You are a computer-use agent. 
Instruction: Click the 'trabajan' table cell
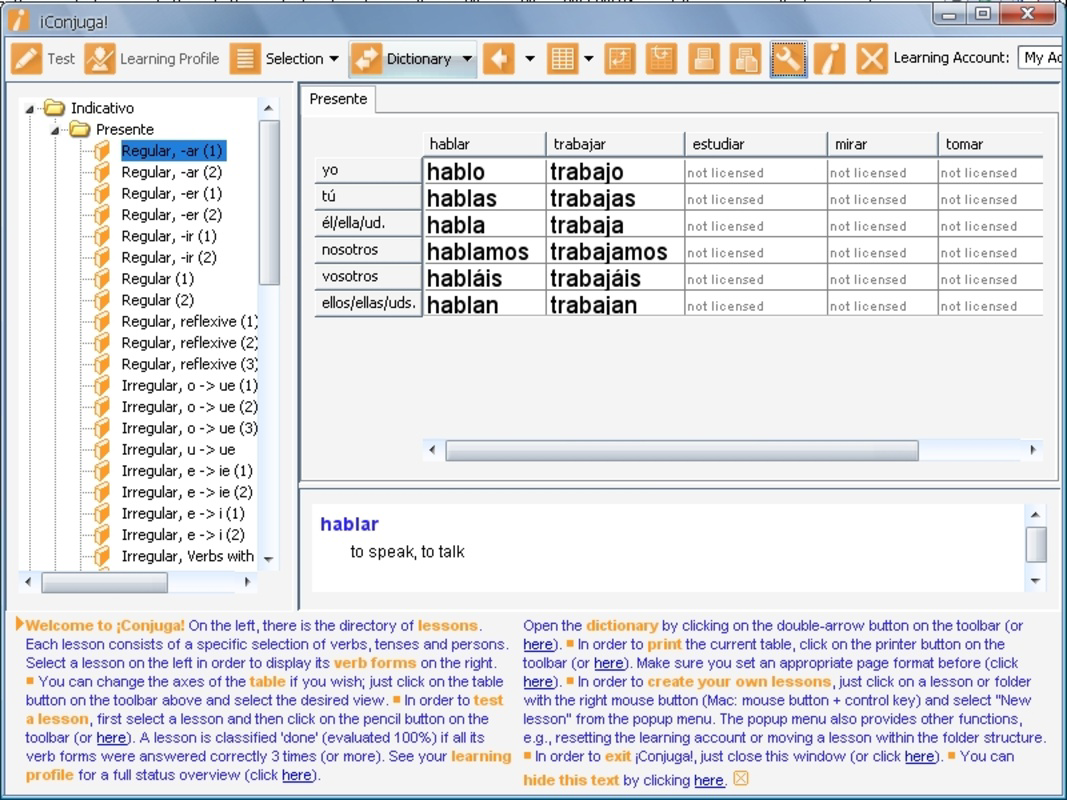615,305
